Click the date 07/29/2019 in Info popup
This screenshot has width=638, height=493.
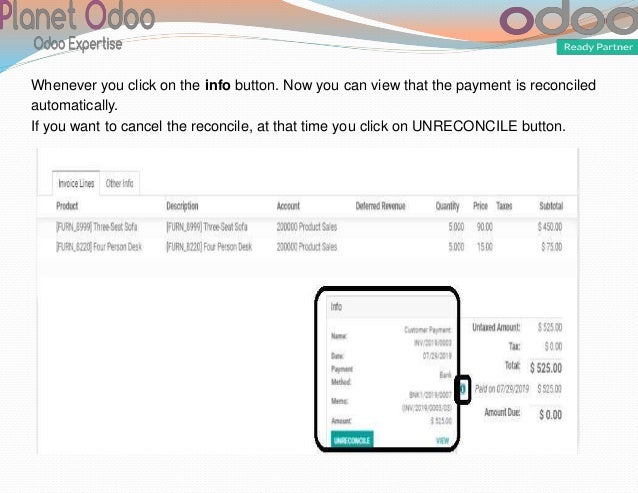point(437,356)
